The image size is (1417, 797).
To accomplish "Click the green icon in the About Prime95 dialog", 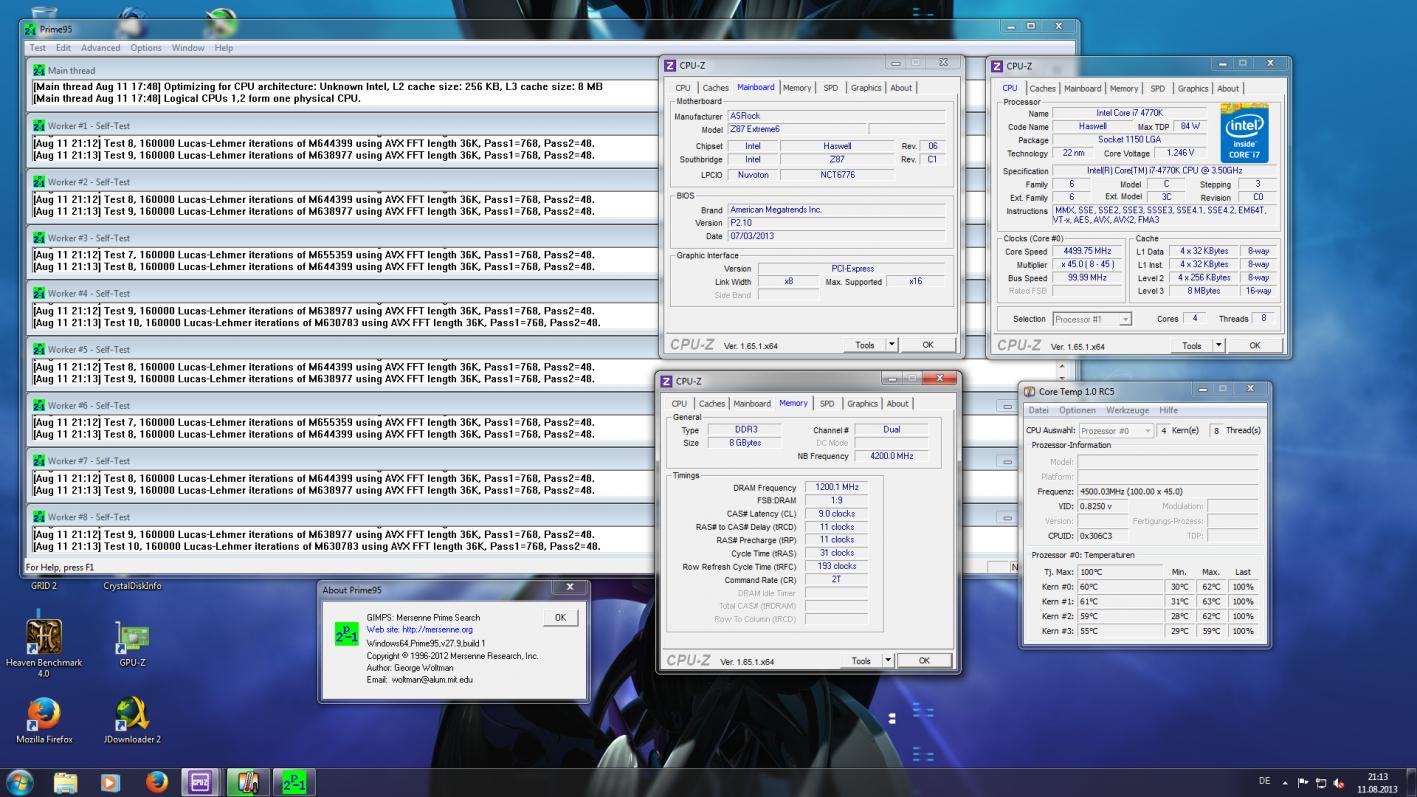I will (347, 634).
